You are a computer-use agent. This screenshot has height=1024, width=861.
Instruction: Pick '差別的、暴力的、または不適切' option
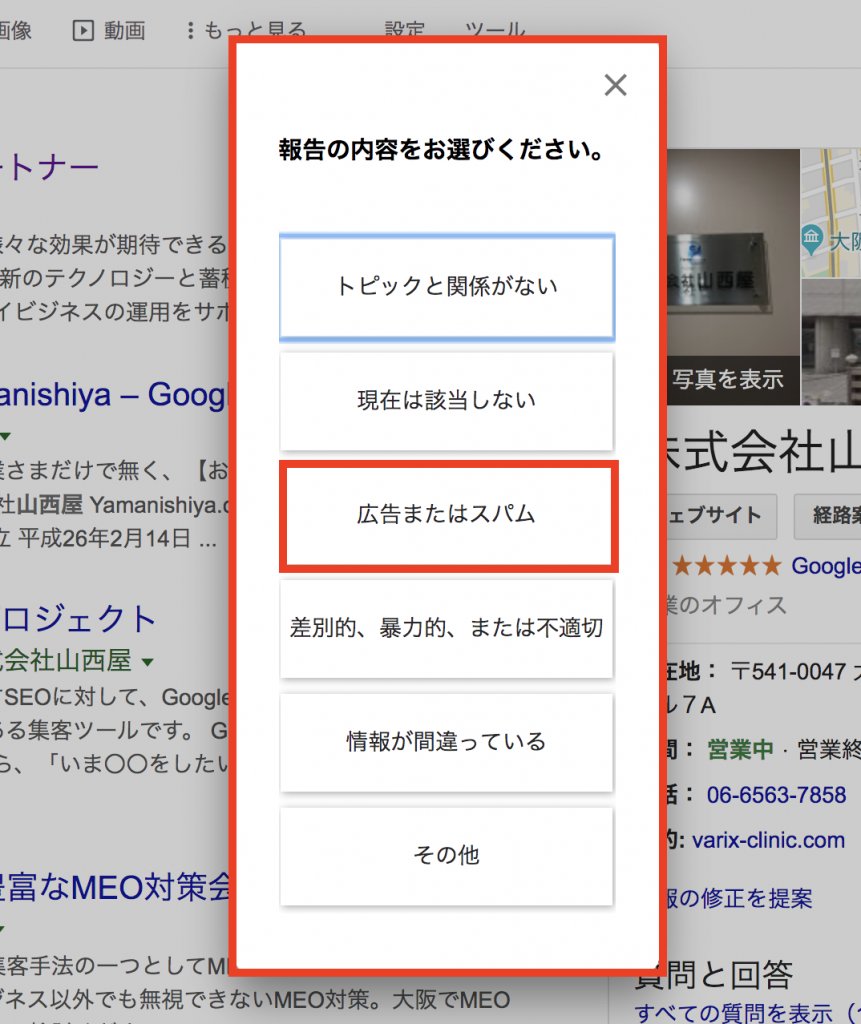(447, 628)
